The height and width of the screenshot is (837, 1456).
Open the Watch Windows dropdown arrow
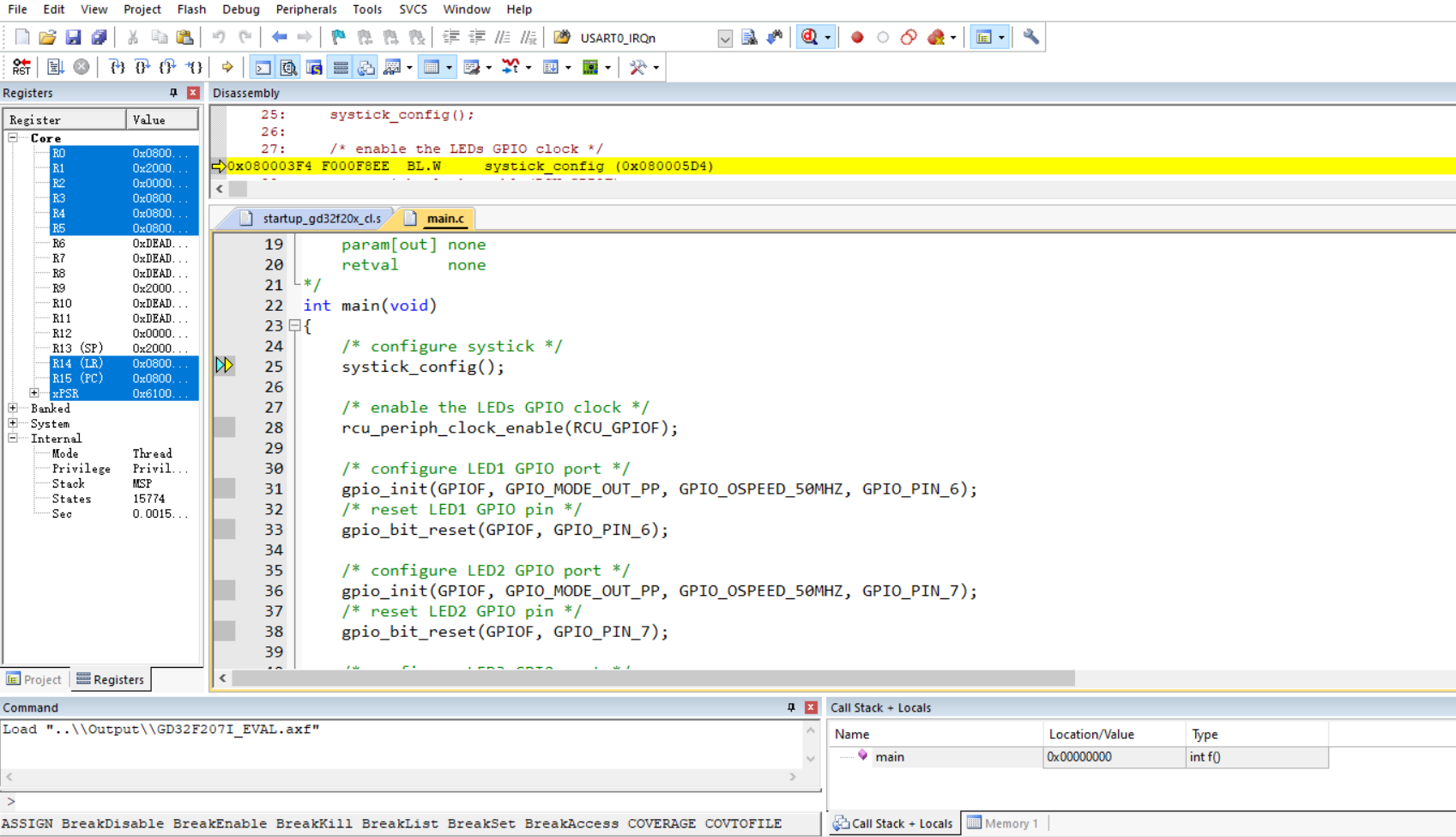tap(409, 68)
